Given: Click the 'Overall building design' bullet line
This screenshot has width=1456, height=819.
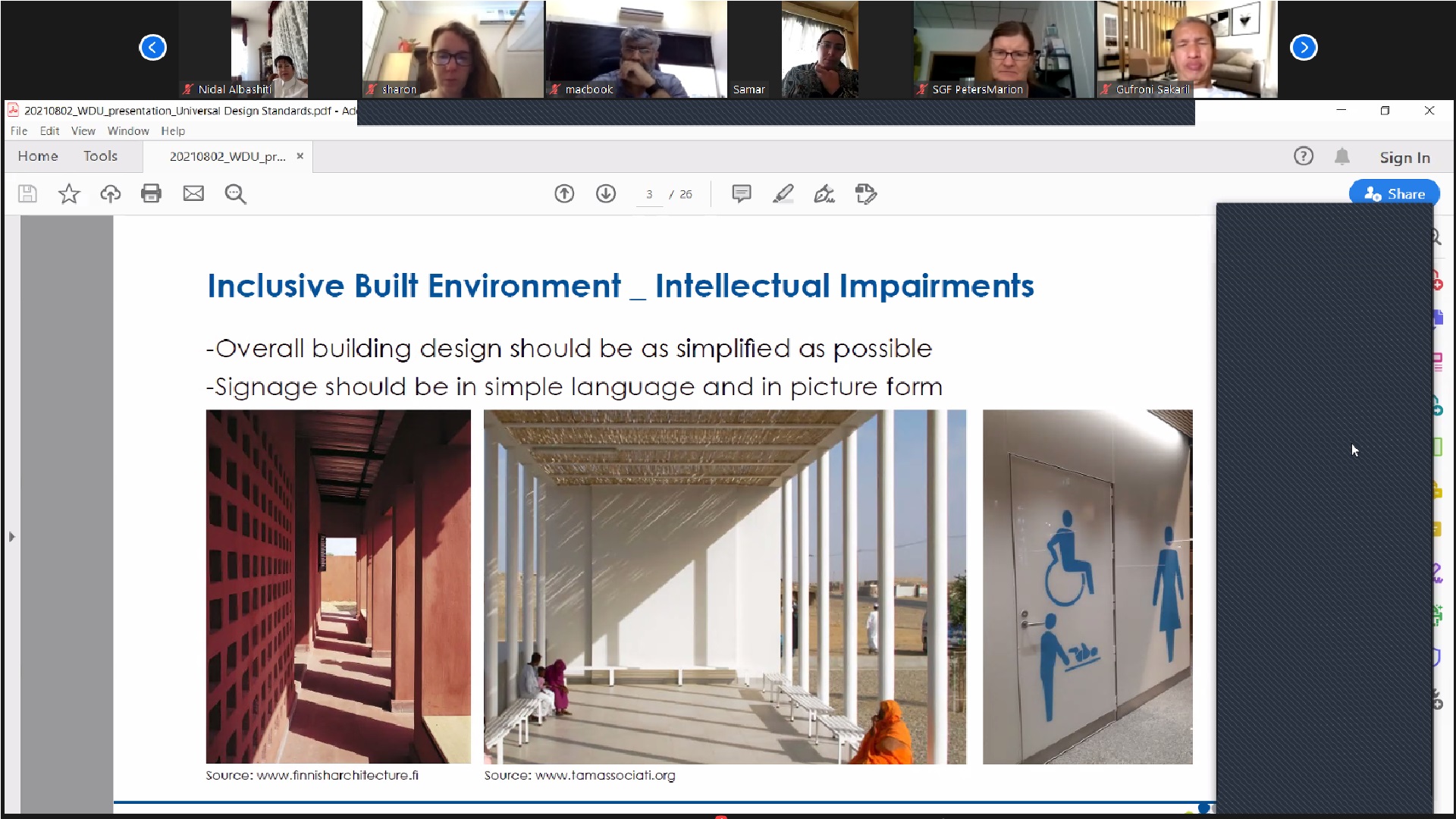Looking at the screenshot, I should pos(569,348).
